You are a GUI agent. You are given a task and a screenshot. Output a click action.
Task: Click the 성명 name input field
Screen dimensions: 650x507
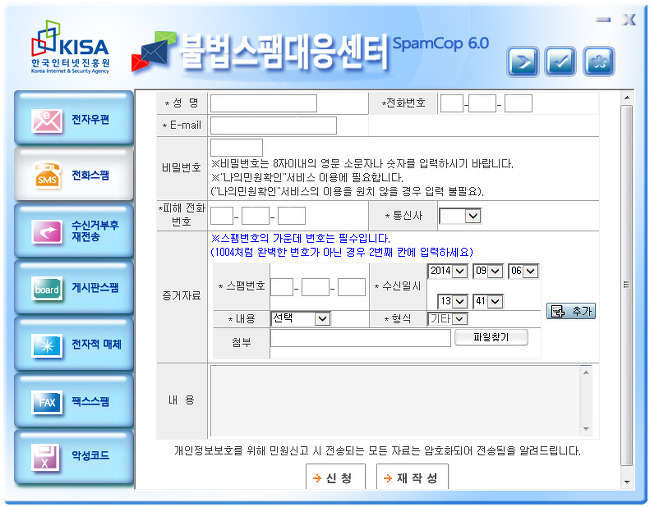pos(263,103)
